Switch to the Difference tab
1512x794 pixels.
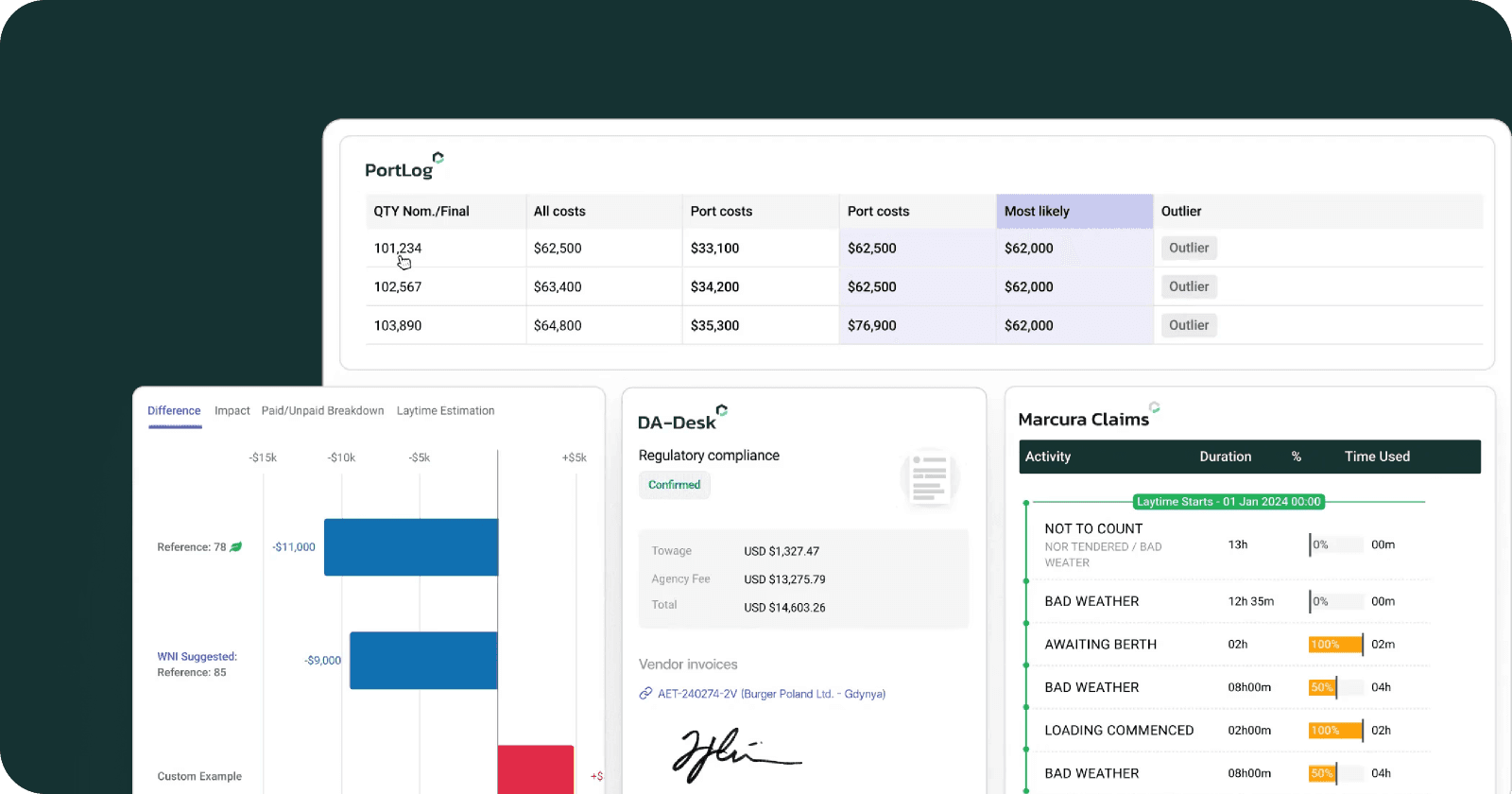click(174, 410)
